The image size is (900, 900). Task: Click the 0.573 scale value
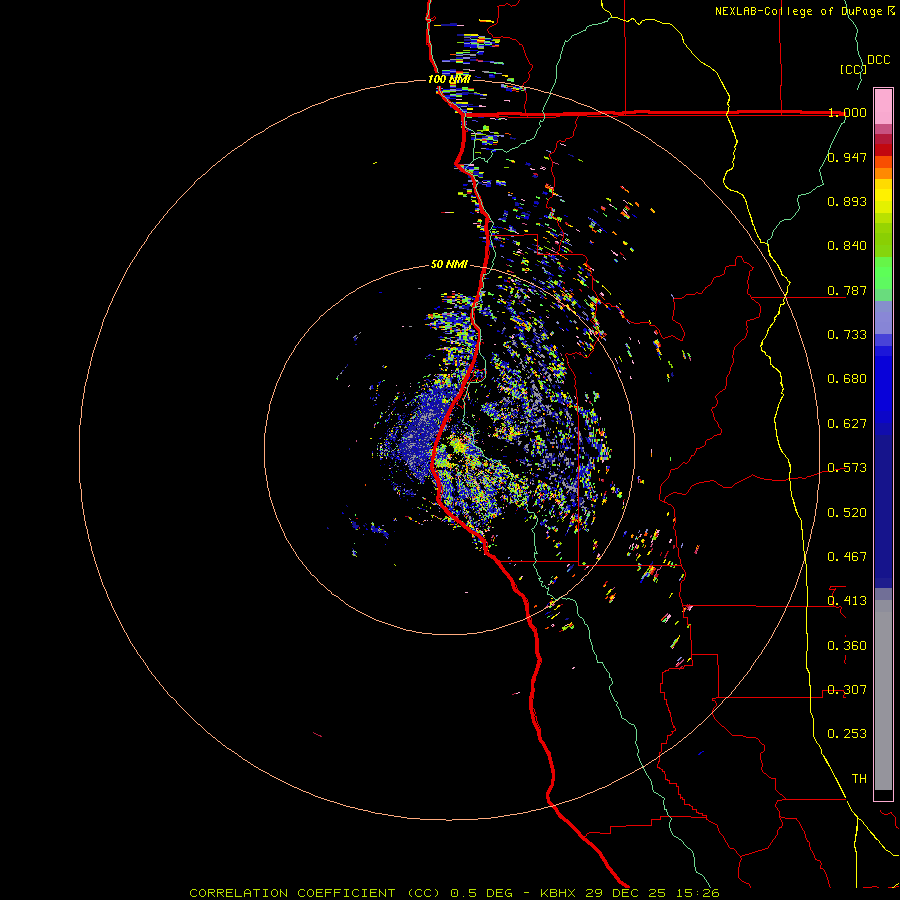[847, 468]
